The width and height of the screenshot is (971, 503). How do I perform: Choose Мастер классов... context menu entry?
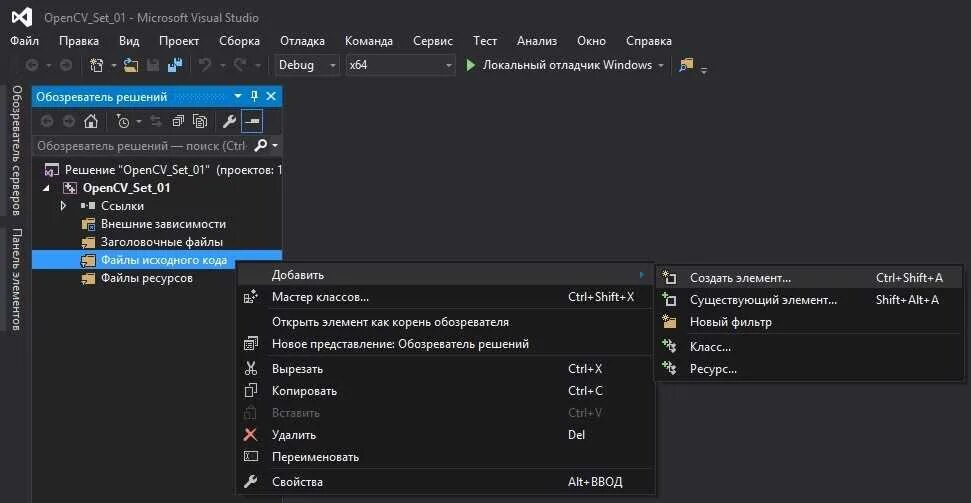coord(445,297)
